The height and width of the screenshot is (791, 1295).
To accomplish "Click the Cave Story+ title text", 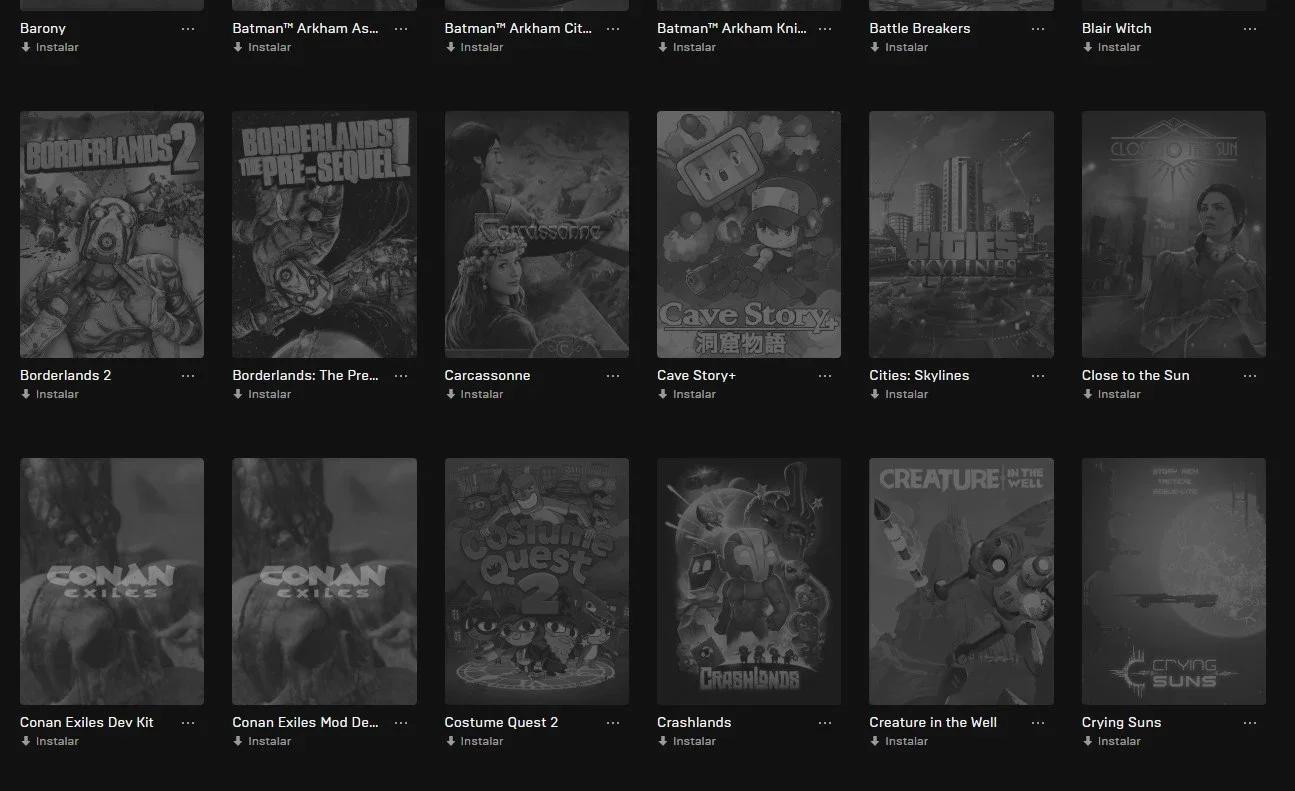I will 696,375.
